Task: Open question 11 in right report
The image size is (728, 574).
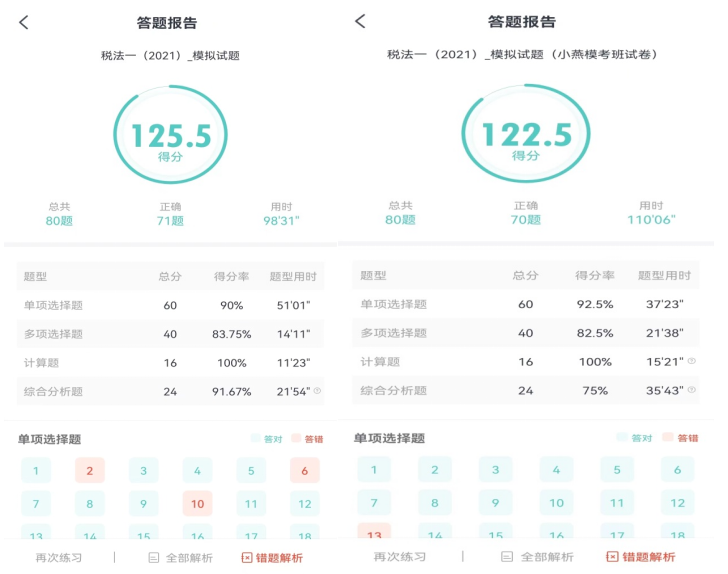Action: 617,502
